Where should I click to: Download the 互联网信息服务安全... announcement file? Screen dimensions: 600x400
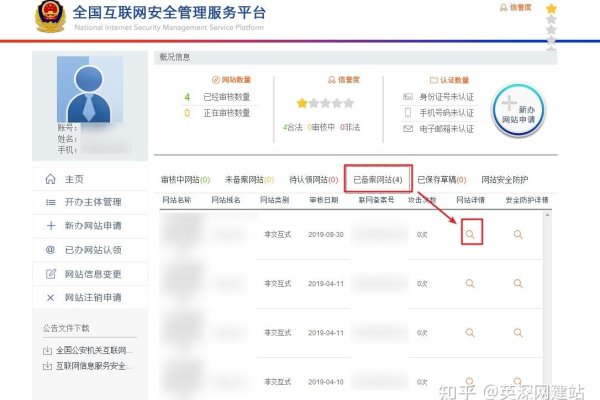point(94,366)
